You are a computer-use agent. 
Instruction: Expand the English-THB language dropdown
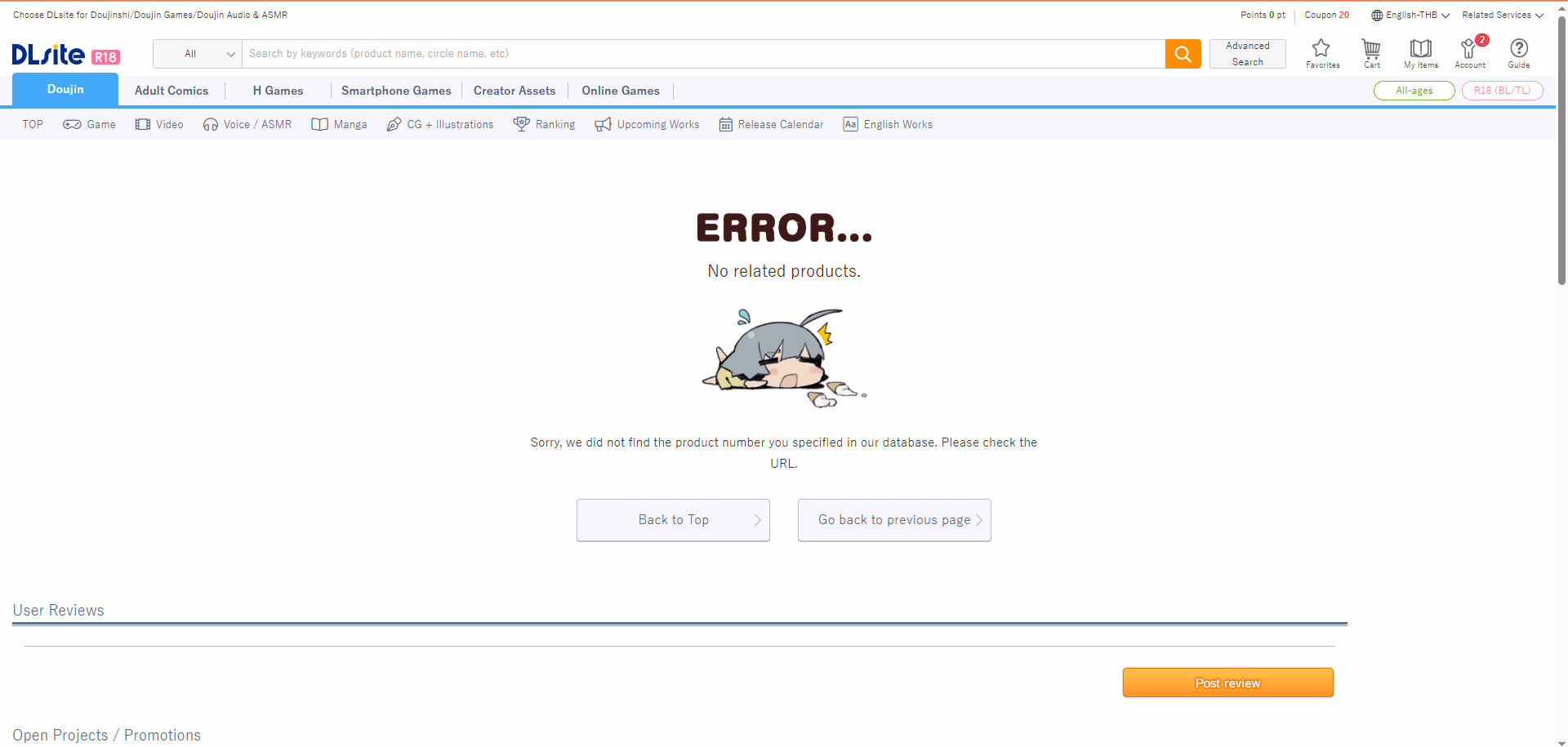1410,15
